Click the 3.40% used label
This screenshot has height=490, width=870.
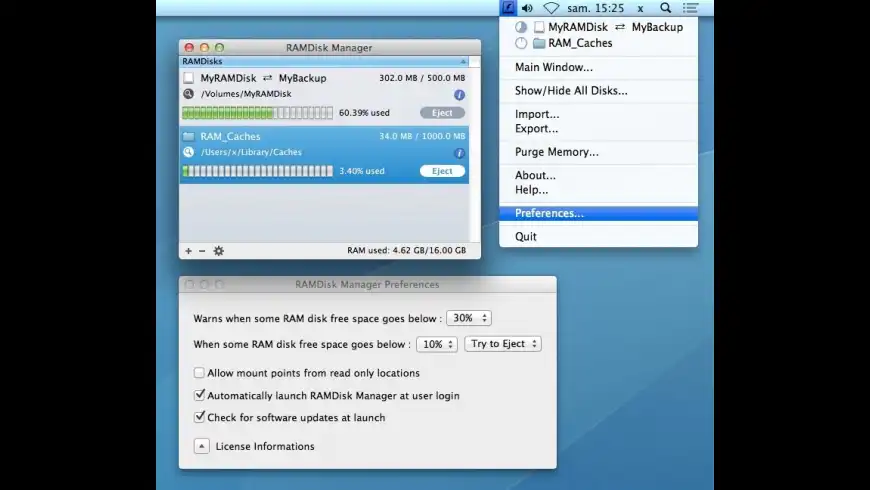coord(362,171)
